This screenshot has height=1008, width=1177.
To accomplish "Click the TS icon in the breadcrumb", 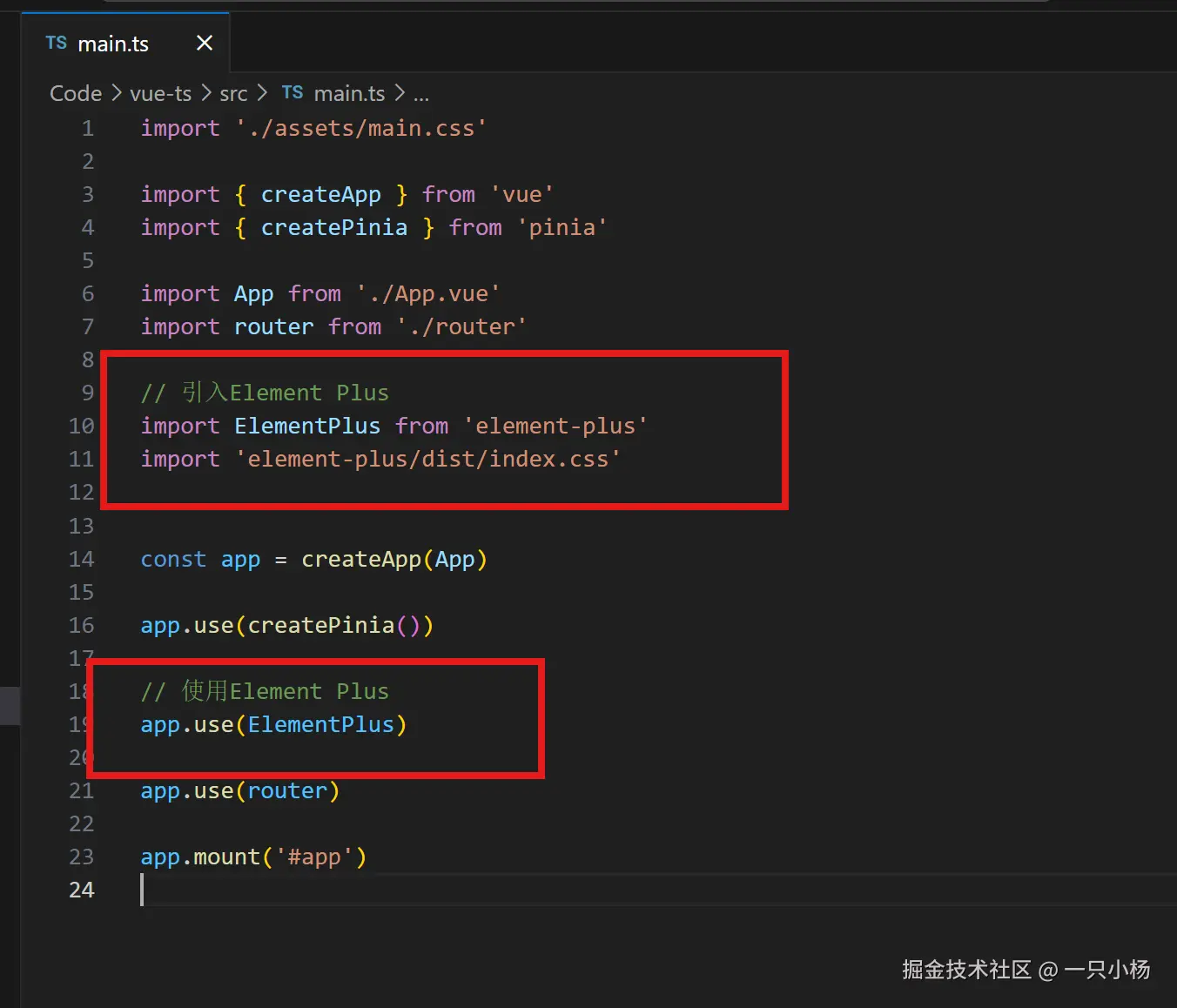I will [293, 92].
